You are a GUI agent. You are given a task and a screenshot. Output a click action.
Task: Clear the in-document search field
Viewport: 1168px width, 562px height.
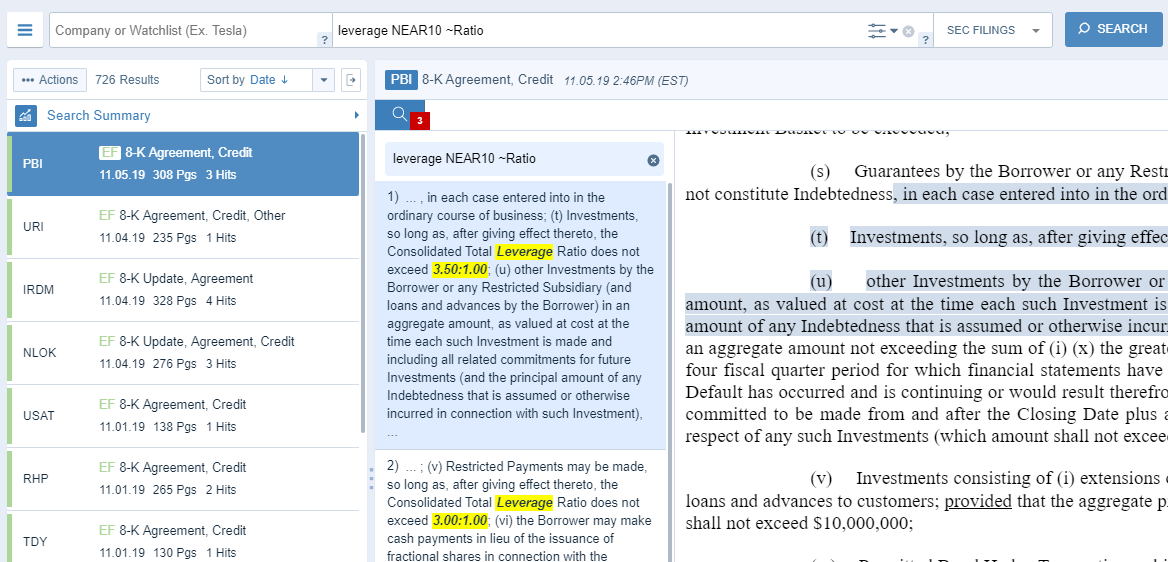[653, 160]
